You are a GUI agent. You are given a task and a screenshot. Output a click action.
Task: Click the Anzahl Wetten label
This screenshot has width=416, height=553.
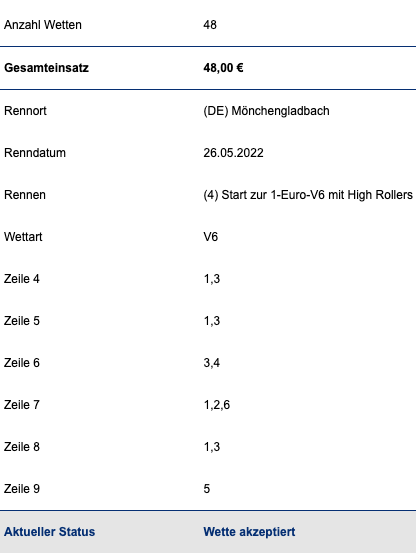[43, 25]
